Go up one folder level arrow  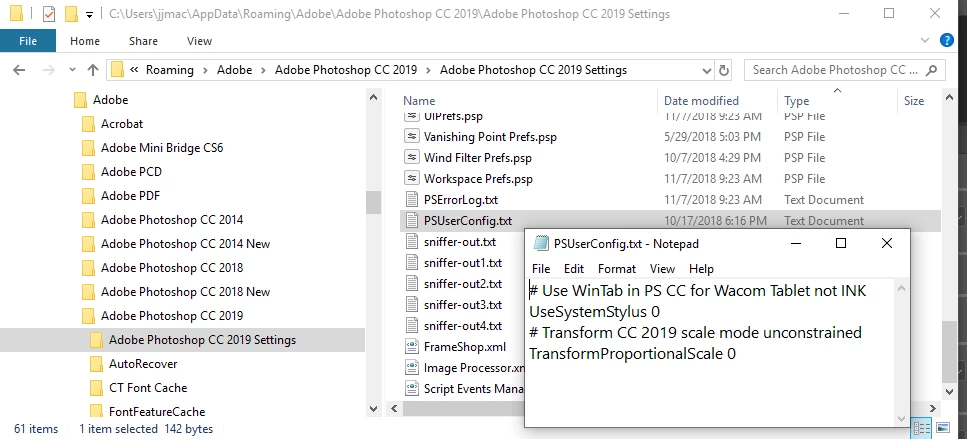[93, 70]
